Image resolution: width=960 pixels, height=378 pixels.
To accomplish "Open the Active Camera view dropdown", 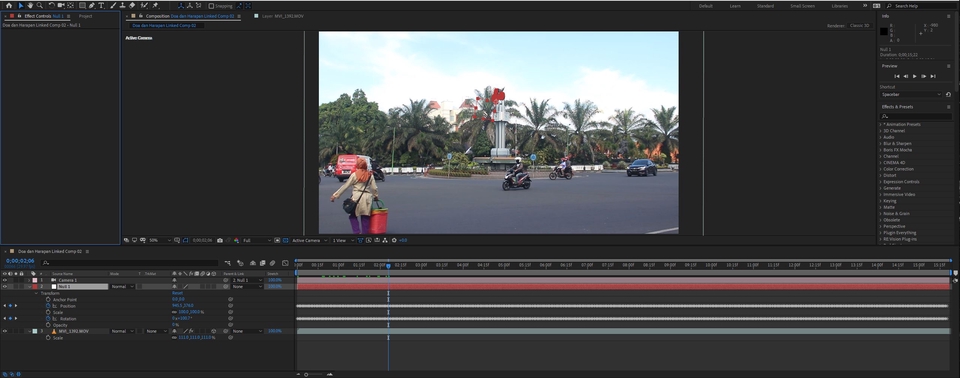I will coord(309,240).
